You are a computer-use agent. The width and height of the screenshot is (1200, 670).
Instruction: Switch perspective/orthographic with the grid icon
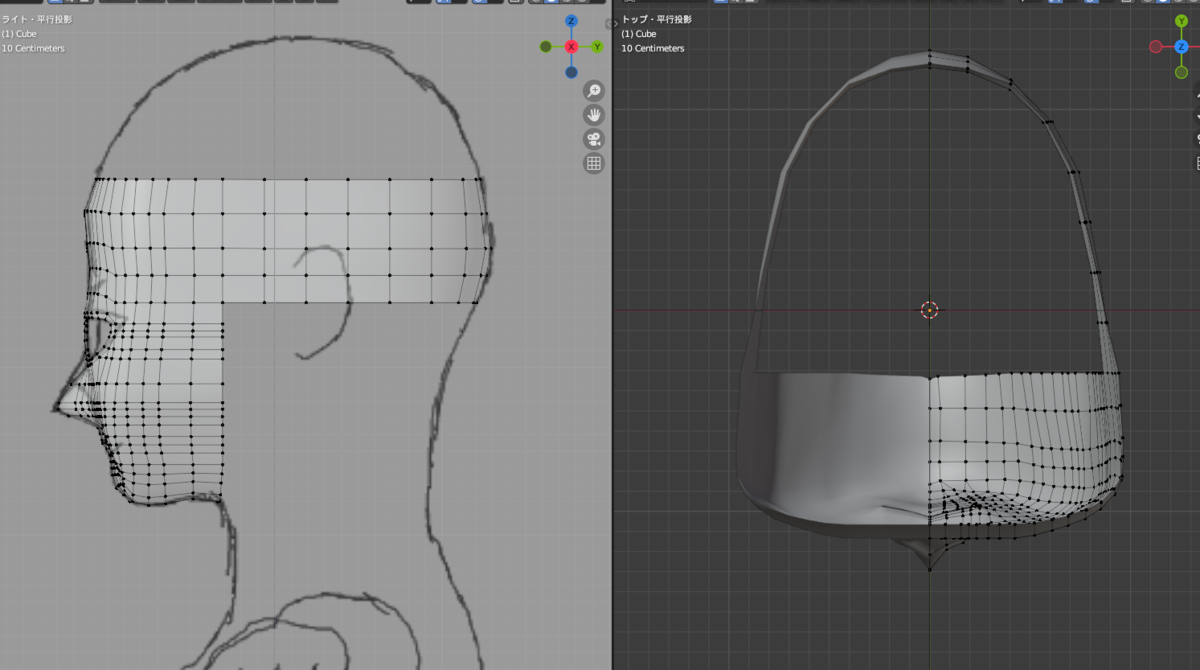(594, 163)
